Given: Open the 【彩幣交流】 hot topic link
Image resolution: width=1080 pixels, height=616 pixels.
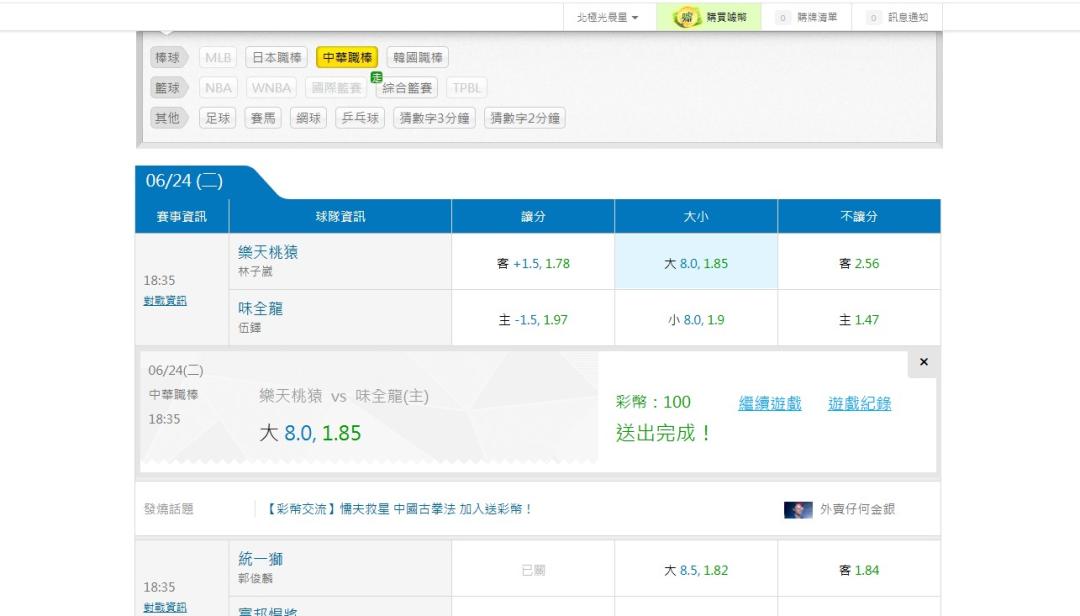Looking at the screenshot, I should point(398,509).
